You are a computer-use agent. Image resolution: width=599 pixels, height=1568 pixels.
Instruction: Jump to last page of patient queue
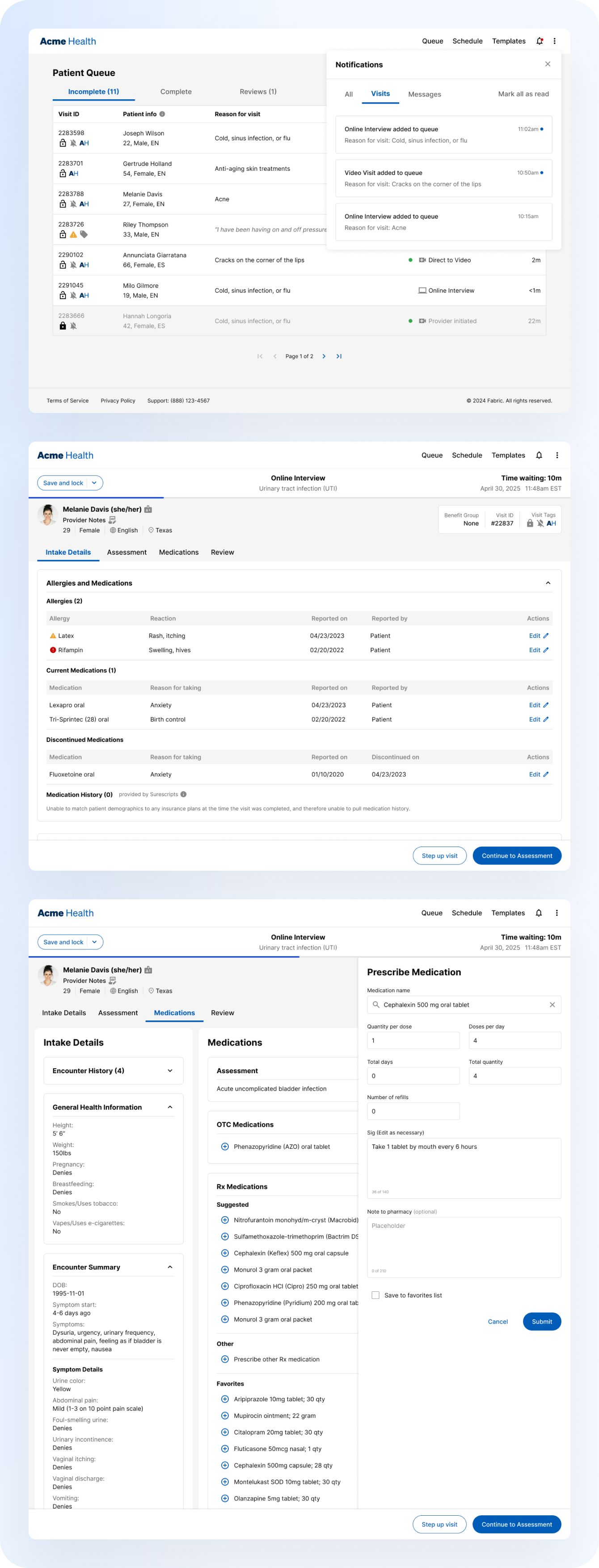(339, 357)
